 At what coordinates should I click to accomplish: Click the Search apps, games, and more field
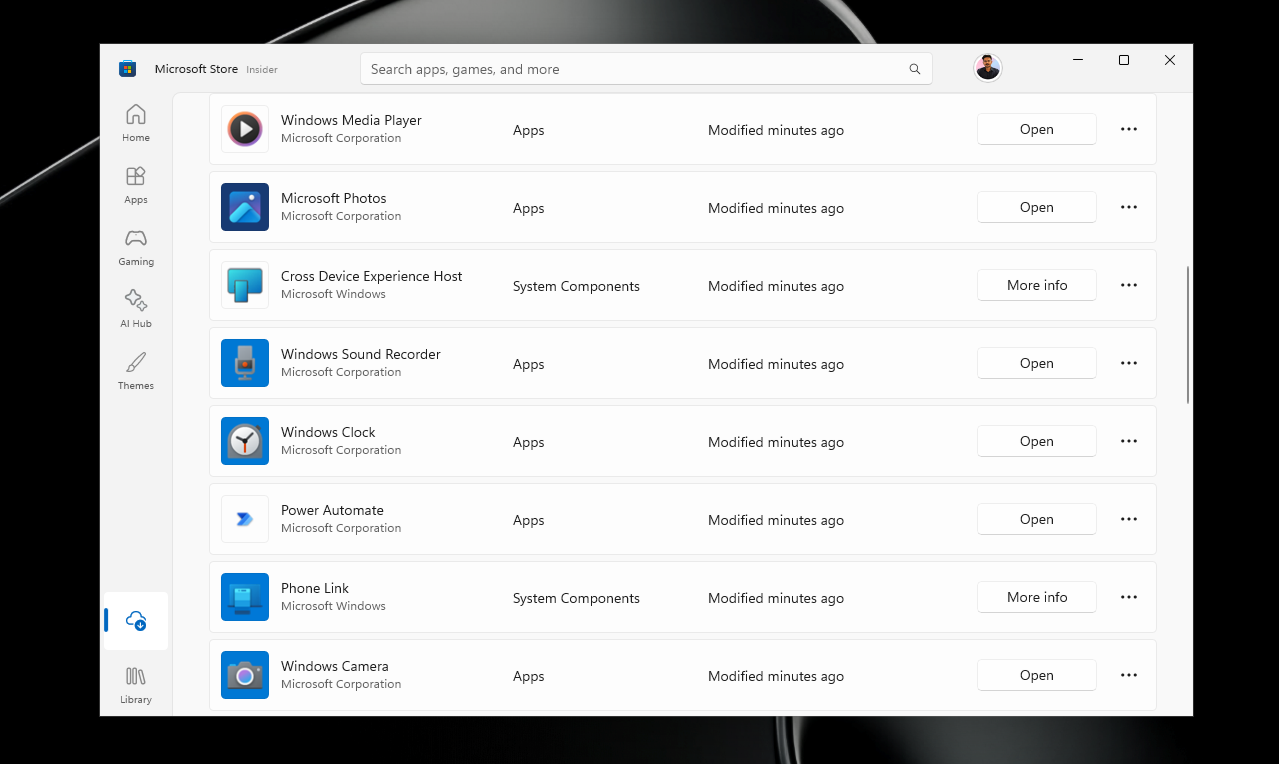[646, 69]
